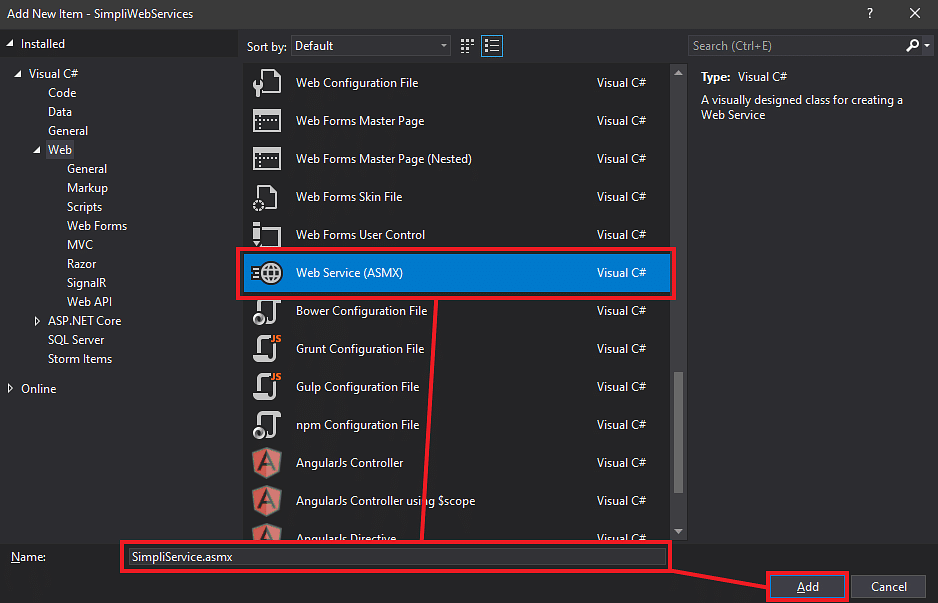Select the Online section label
Screen dimensions: 938x603
click(x=39, y=389)
